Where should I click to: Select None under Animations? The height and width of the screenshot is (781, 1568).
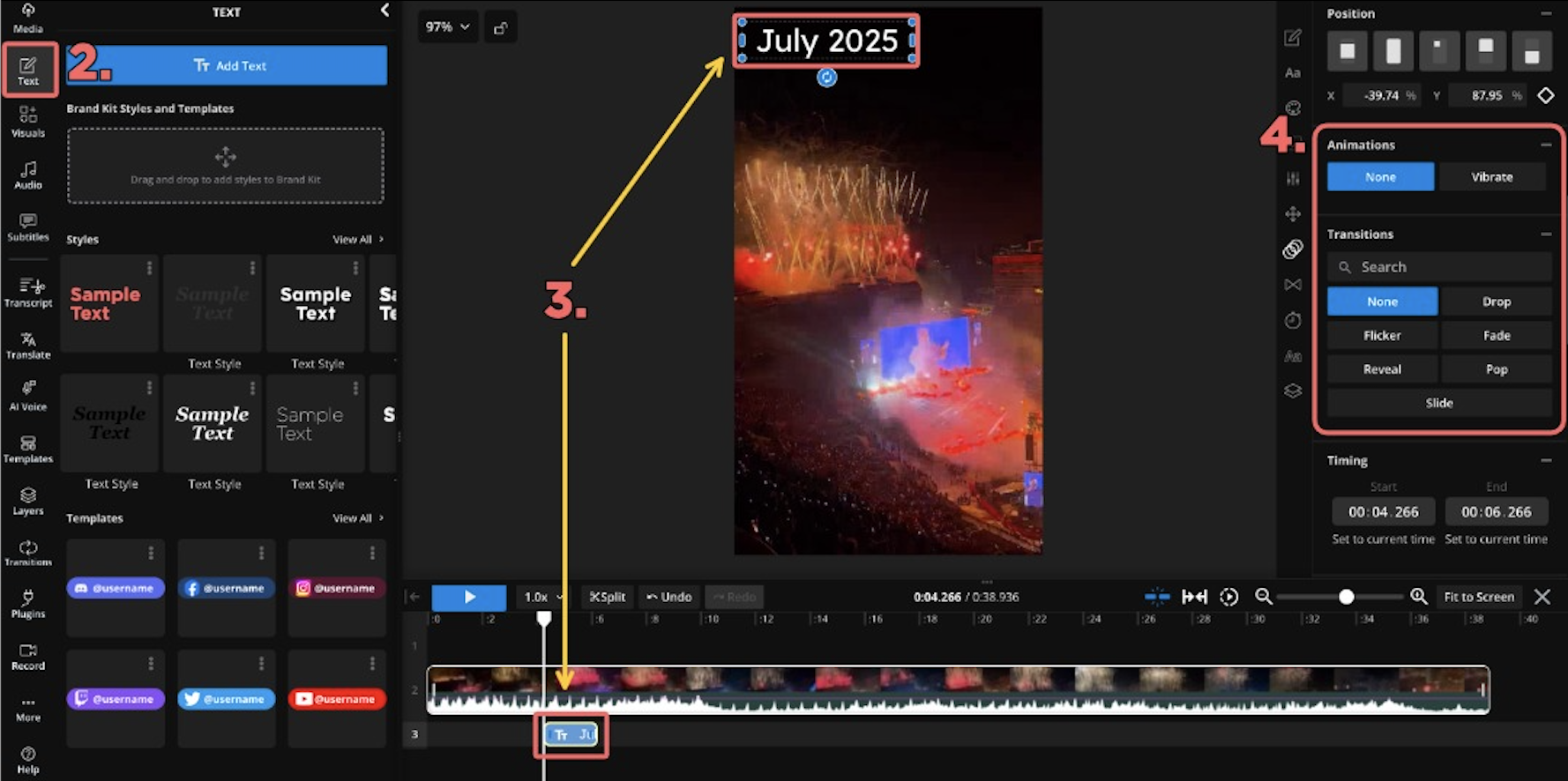[1380, 177]
